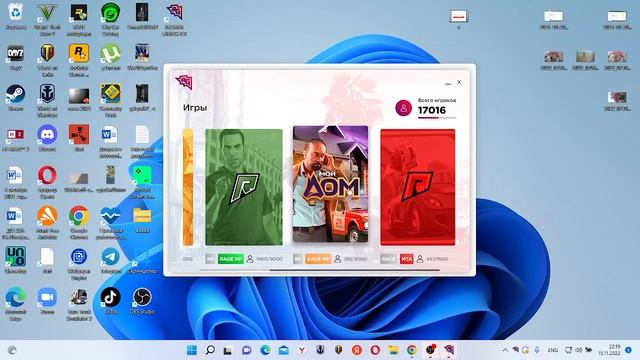Open the Grand Theft Auto V desktop icon

pos(47,18)
